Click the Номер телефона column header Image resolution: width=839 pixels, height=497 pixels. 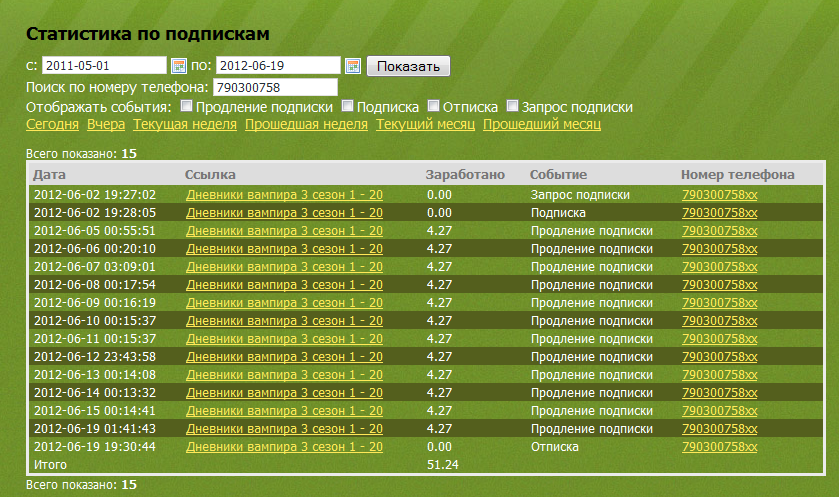[x=737, y=174]
